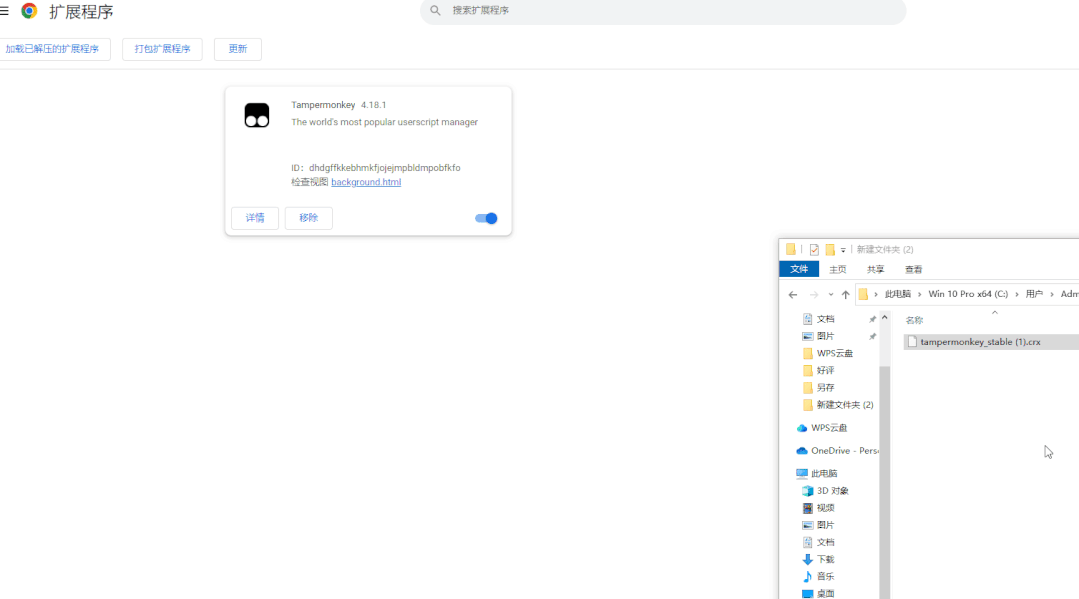Open the recent locations dropdown arrow
Image resolution: width=1079 pixels, height=599 pixels.
pyautogui.click(x=830, y=295)
